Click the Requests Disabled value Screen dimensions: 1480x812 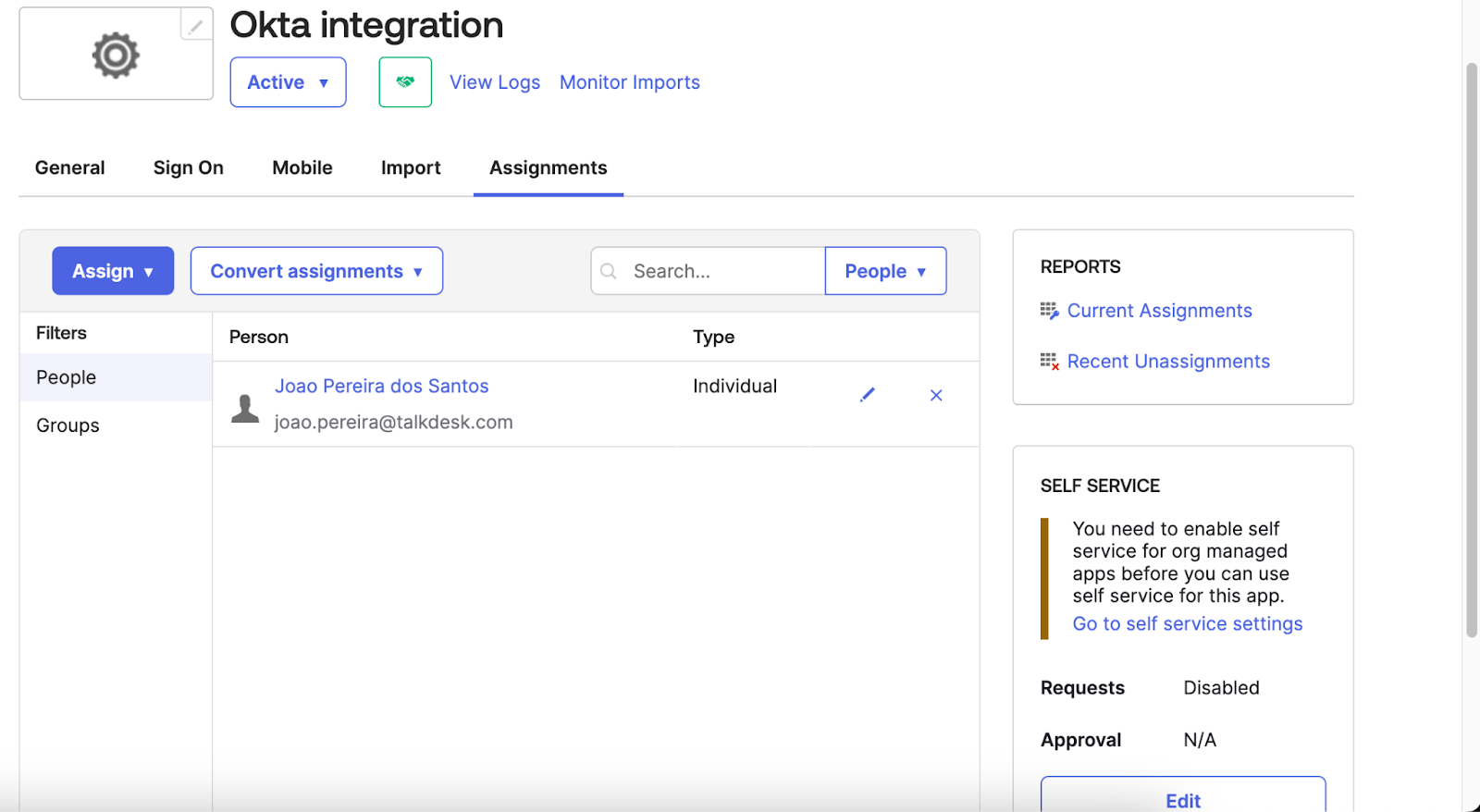click(1221, 688)
